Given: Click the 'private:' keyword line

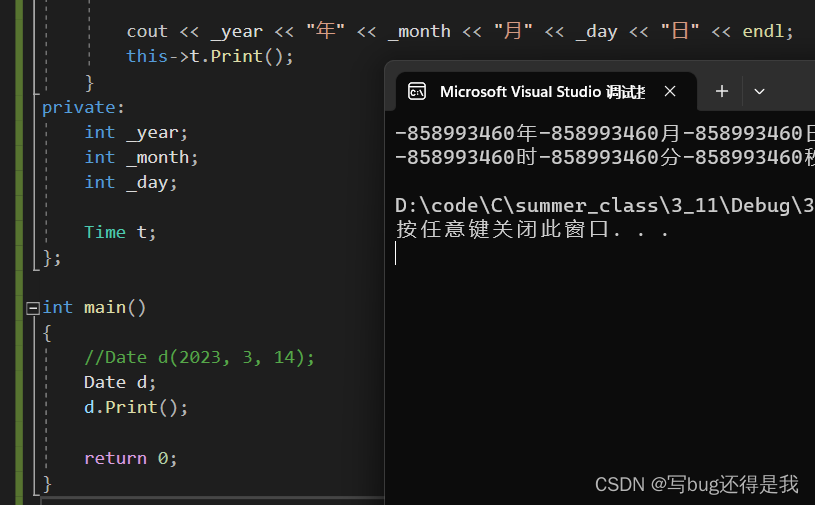Looking at the screenshot, I should 83,107.
